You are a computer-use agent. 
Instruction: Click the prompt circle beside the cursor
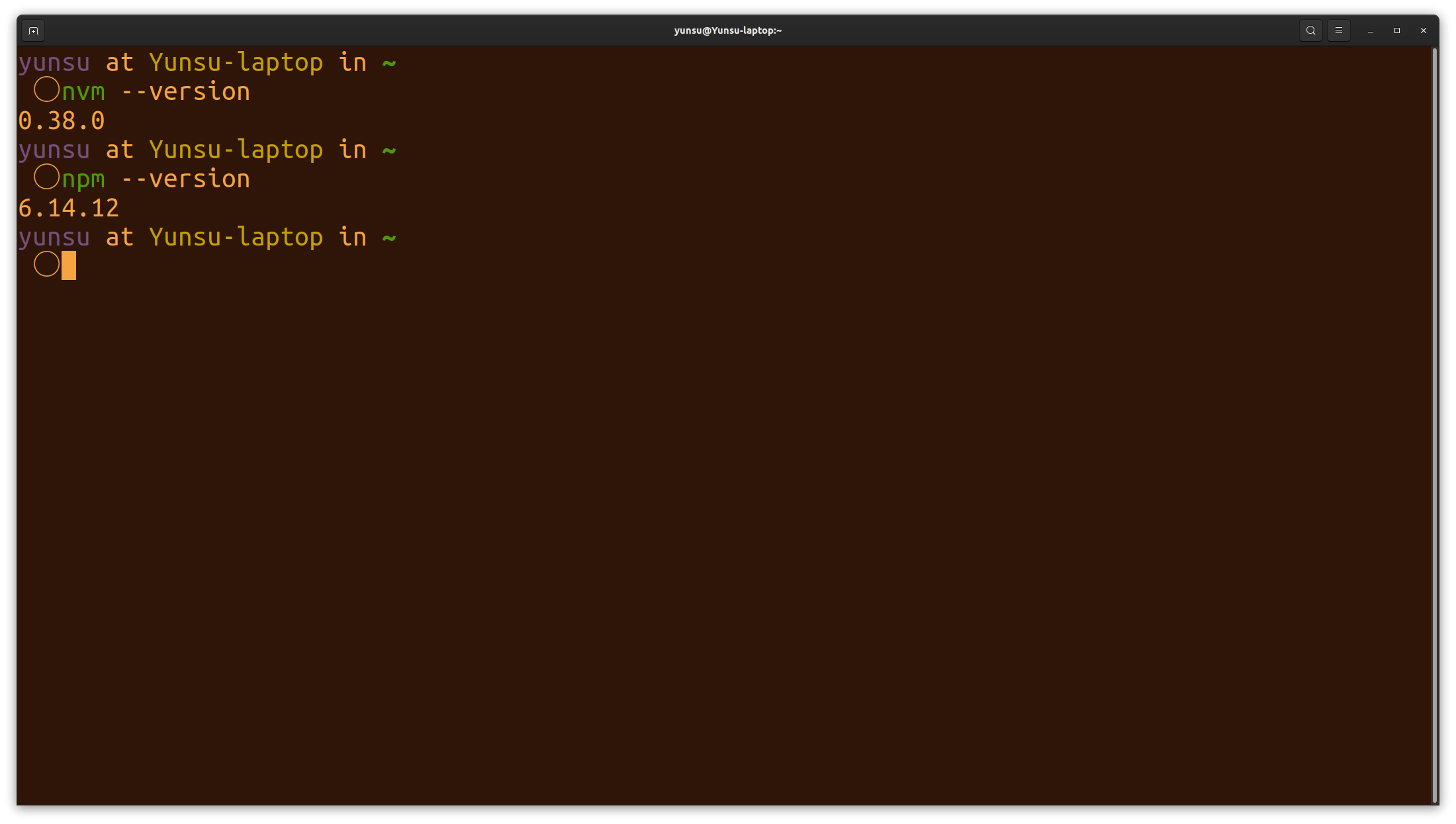click(46, 264)
